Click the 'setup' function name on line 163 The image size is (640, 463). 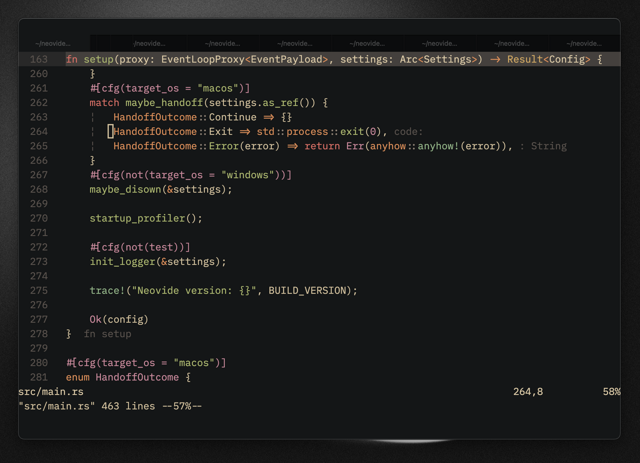point(98,60)
